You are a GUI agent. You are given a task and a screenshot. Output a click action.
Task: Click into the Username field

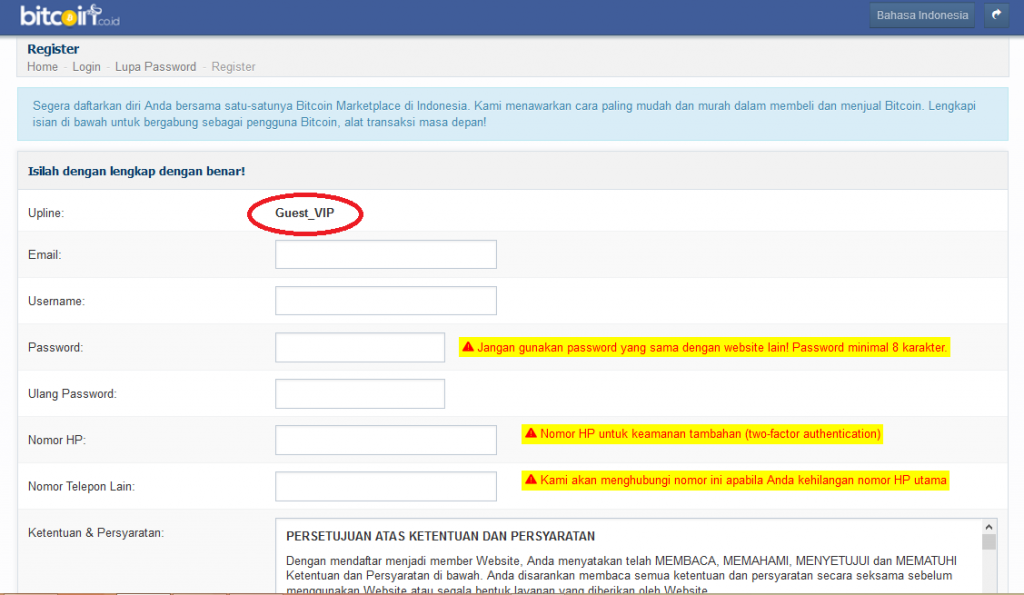[386, 301]
